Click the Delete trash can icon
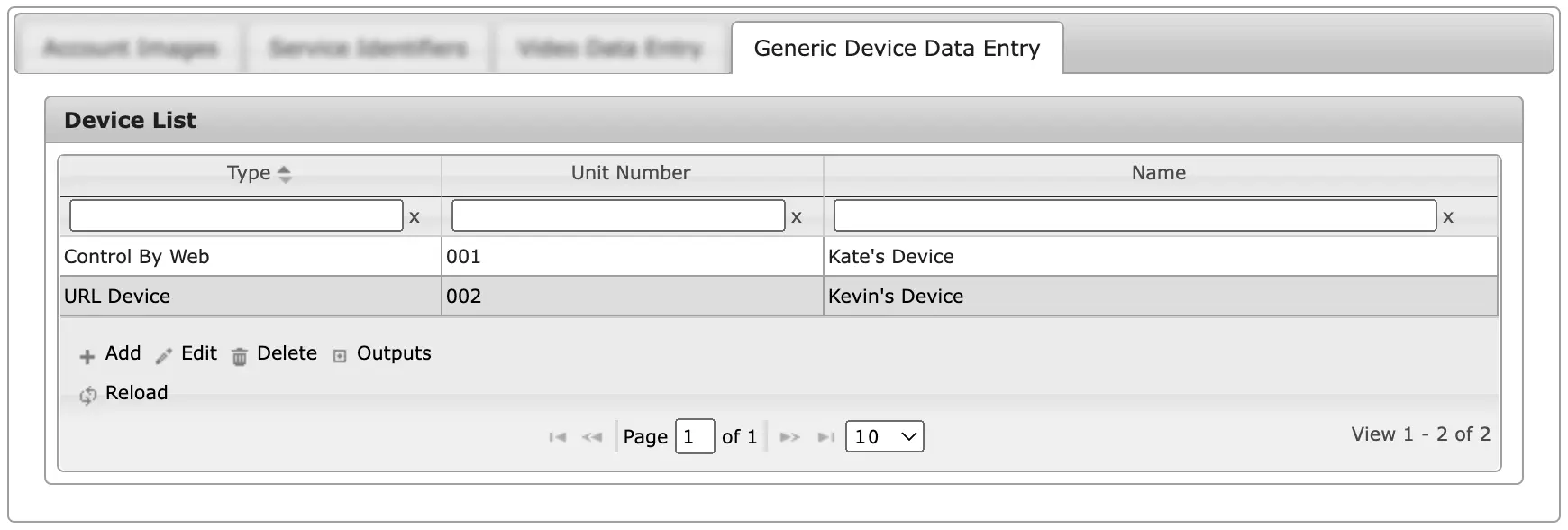The height and width of the screenshot is (530, 1568). (240, 357)
